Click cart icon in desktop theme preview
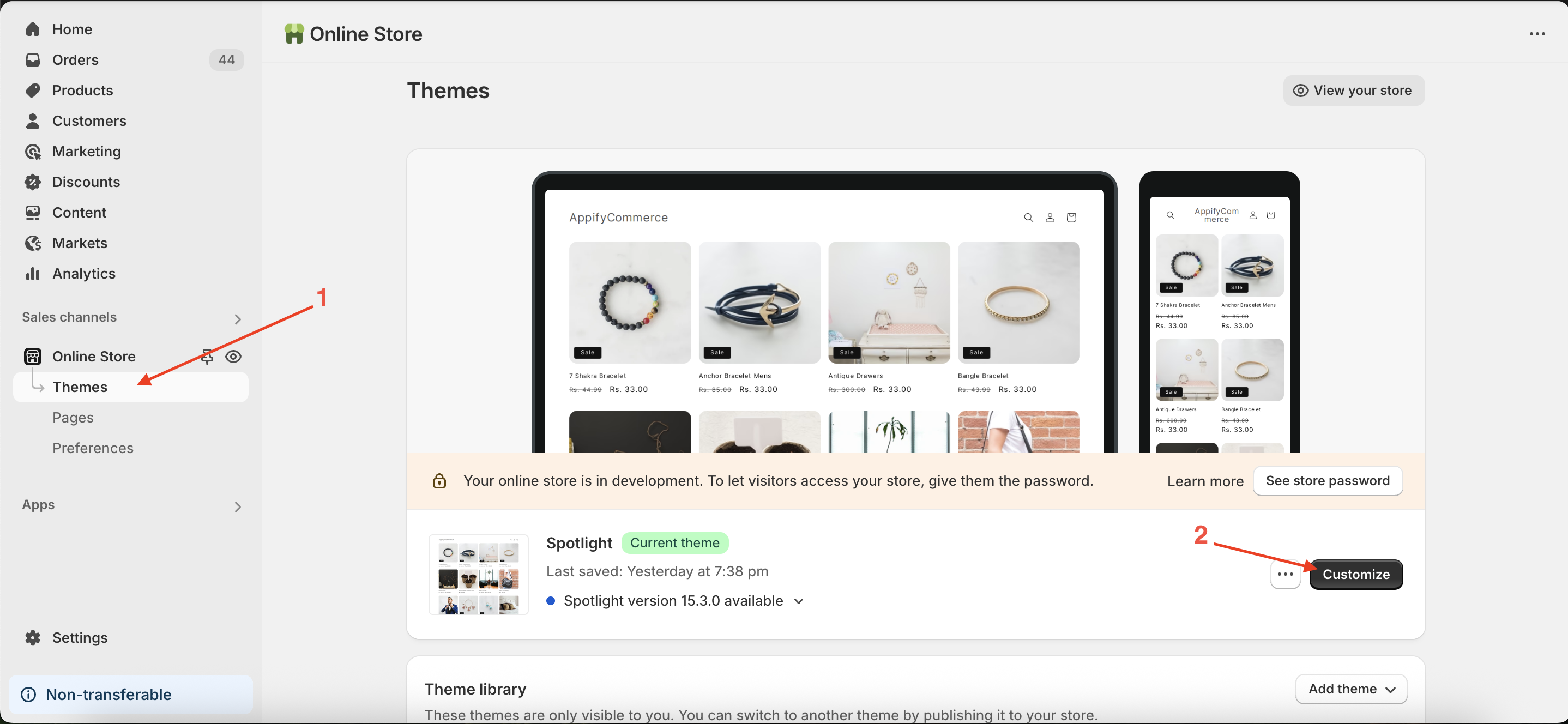 click(x=1071, y=218)
